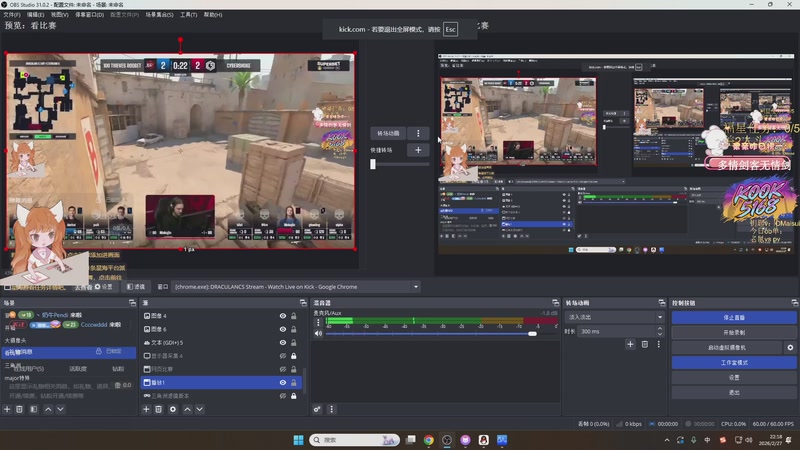This screenshot has width=800, height=450.
Task: Add a new source with the plus icon
Action: [x=146, y=409]
